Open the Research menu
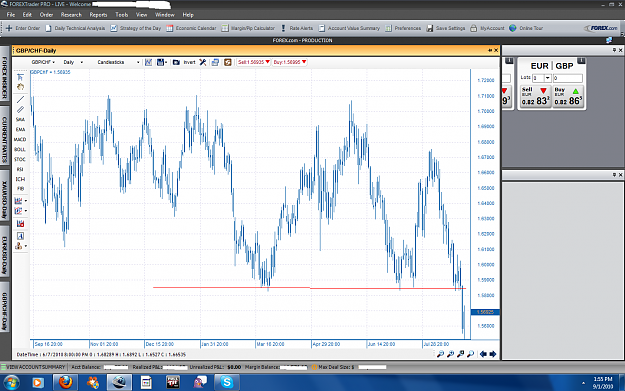625x391 pixels. (x=71, y=15)
